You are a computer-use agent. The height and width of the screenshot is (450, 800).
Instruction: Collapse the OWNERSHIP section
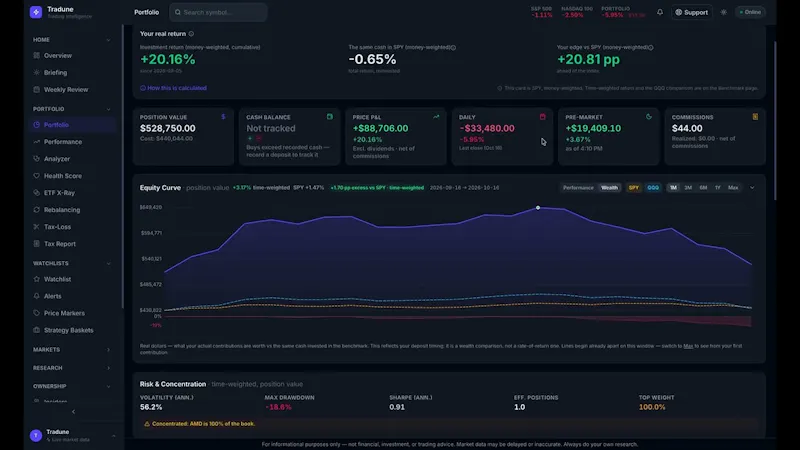(x=108, y=386)
